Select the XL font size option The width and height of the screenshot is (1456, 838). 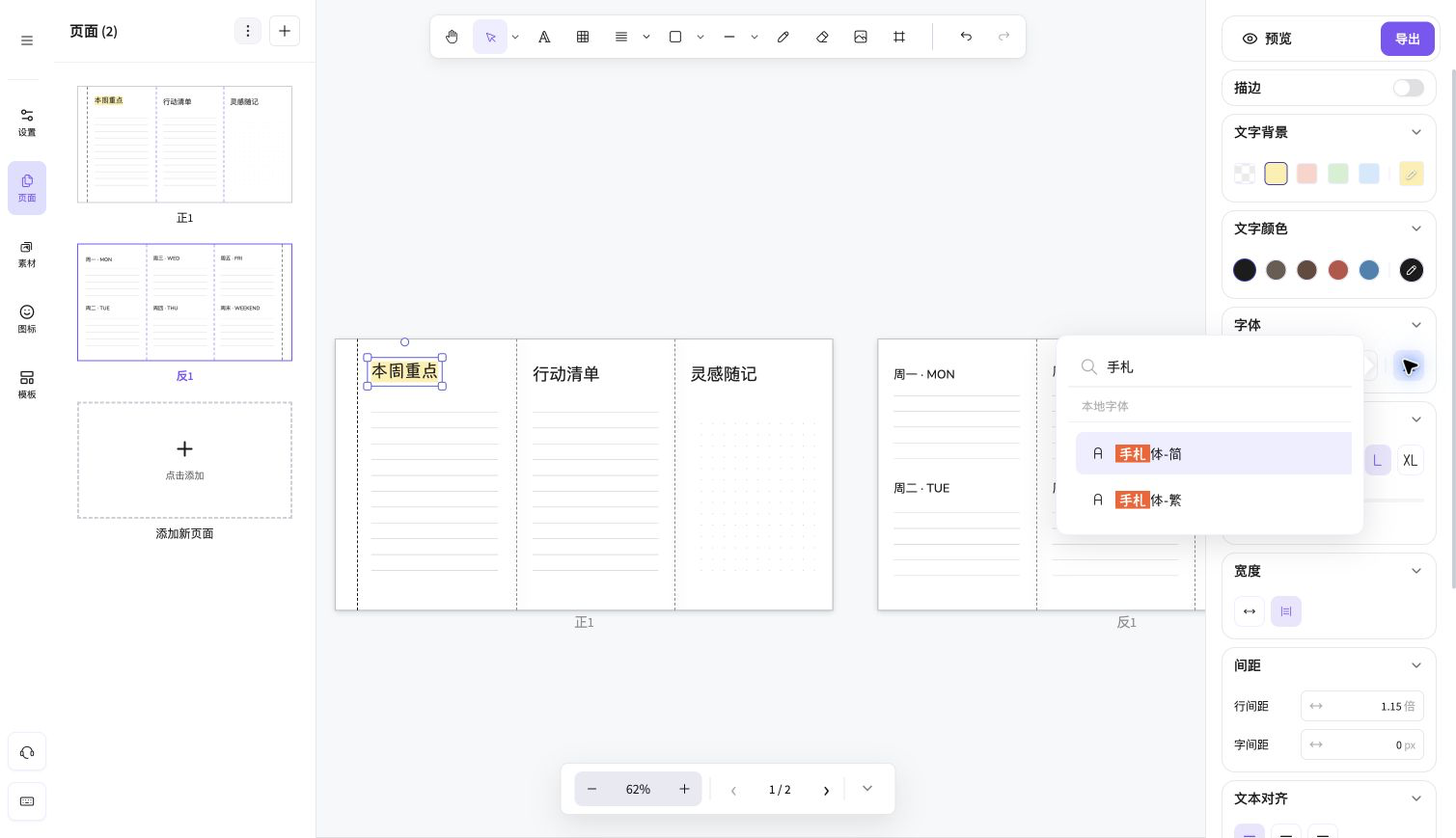point(1410,460)
